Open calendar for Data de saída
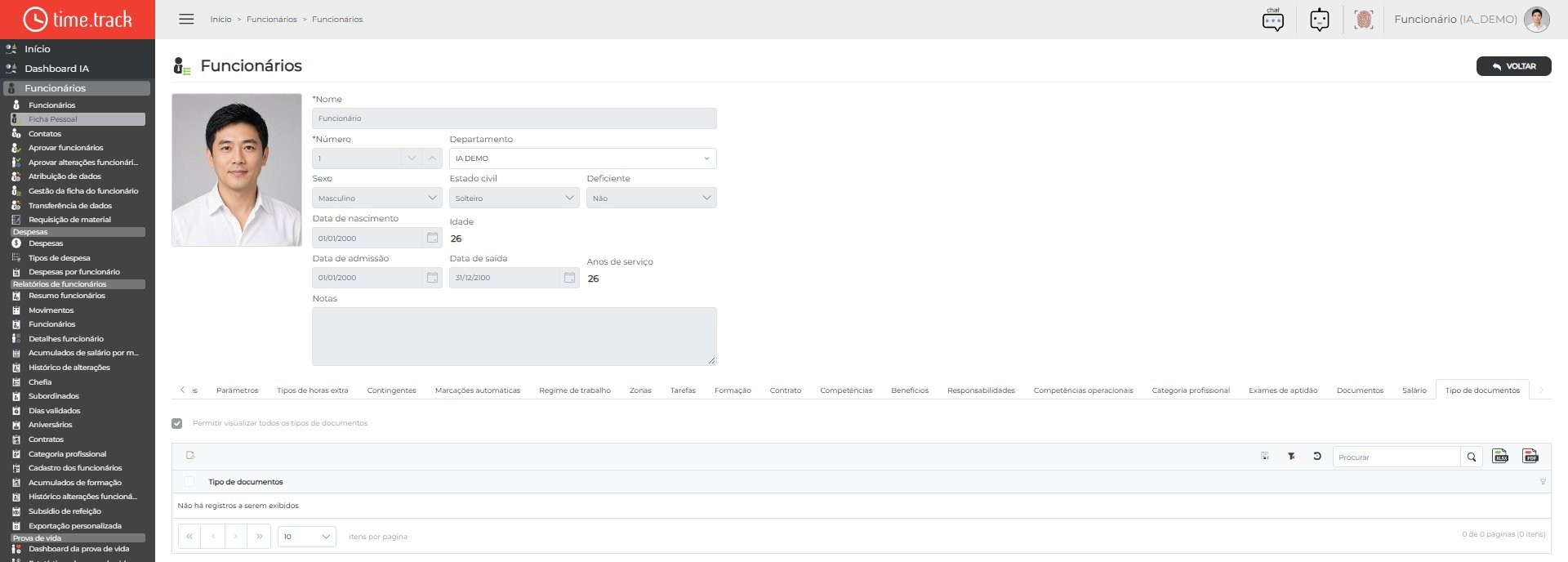The image size is (1568, 562). click(569, 278)
